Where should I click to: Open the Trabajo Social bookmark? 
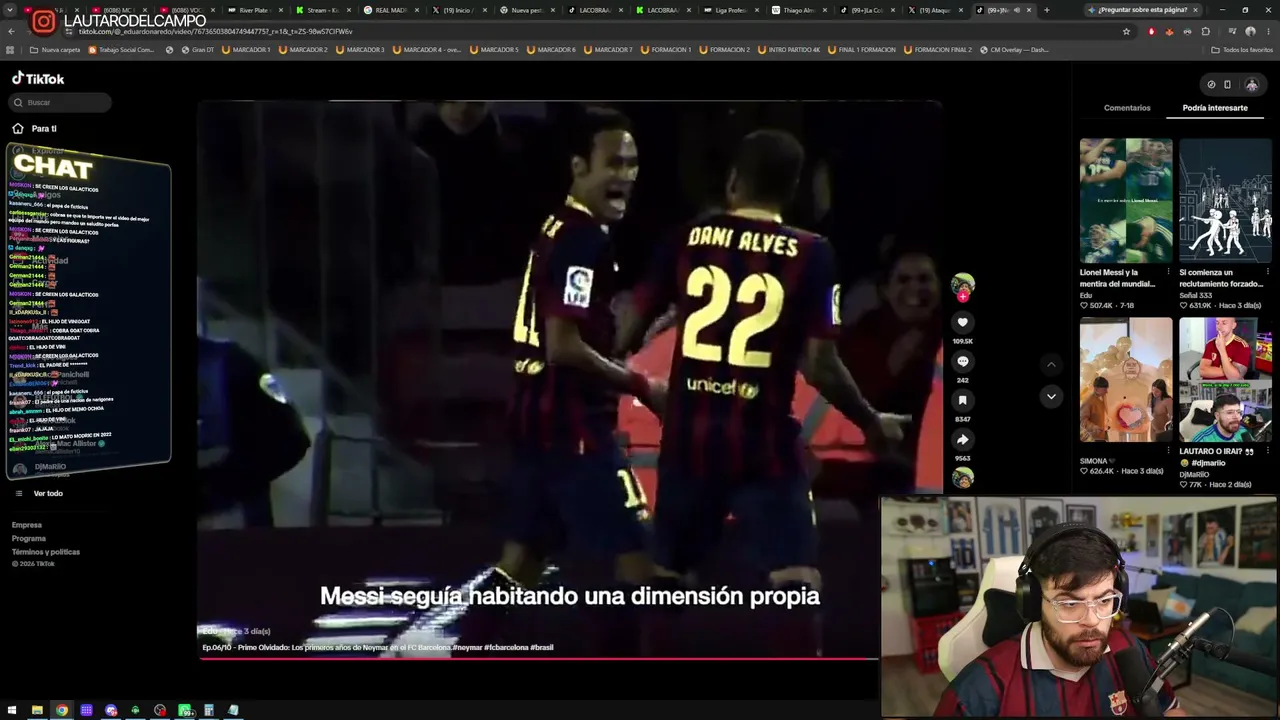pyautogui.click(x=121, y=50)
